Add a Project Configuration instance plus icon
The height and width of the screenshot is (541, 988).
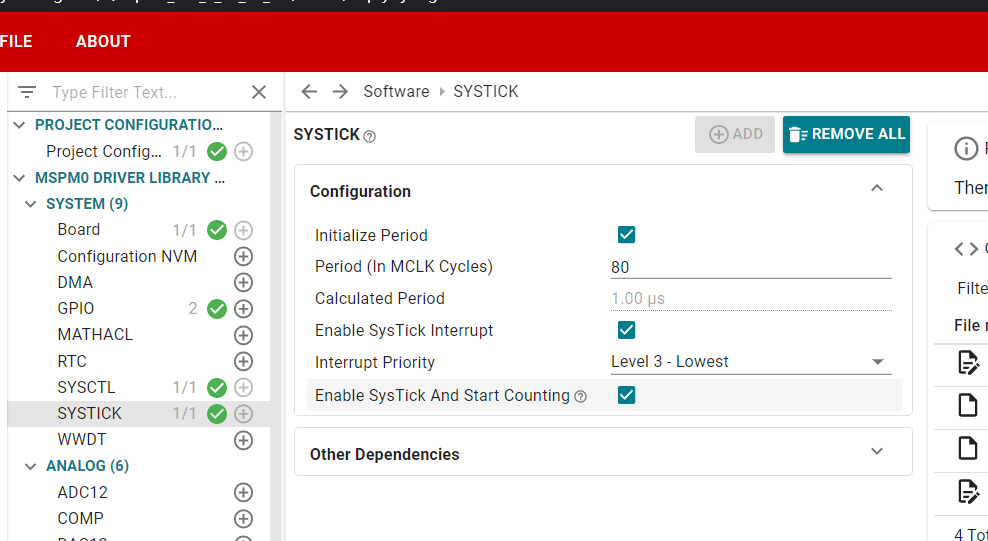(x=243, y=151)
